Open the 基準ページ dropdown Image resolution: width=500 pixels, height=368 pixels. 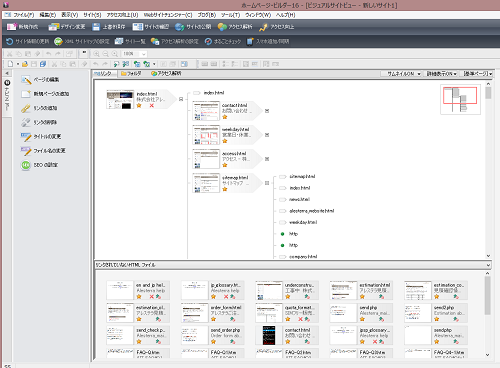477,74
